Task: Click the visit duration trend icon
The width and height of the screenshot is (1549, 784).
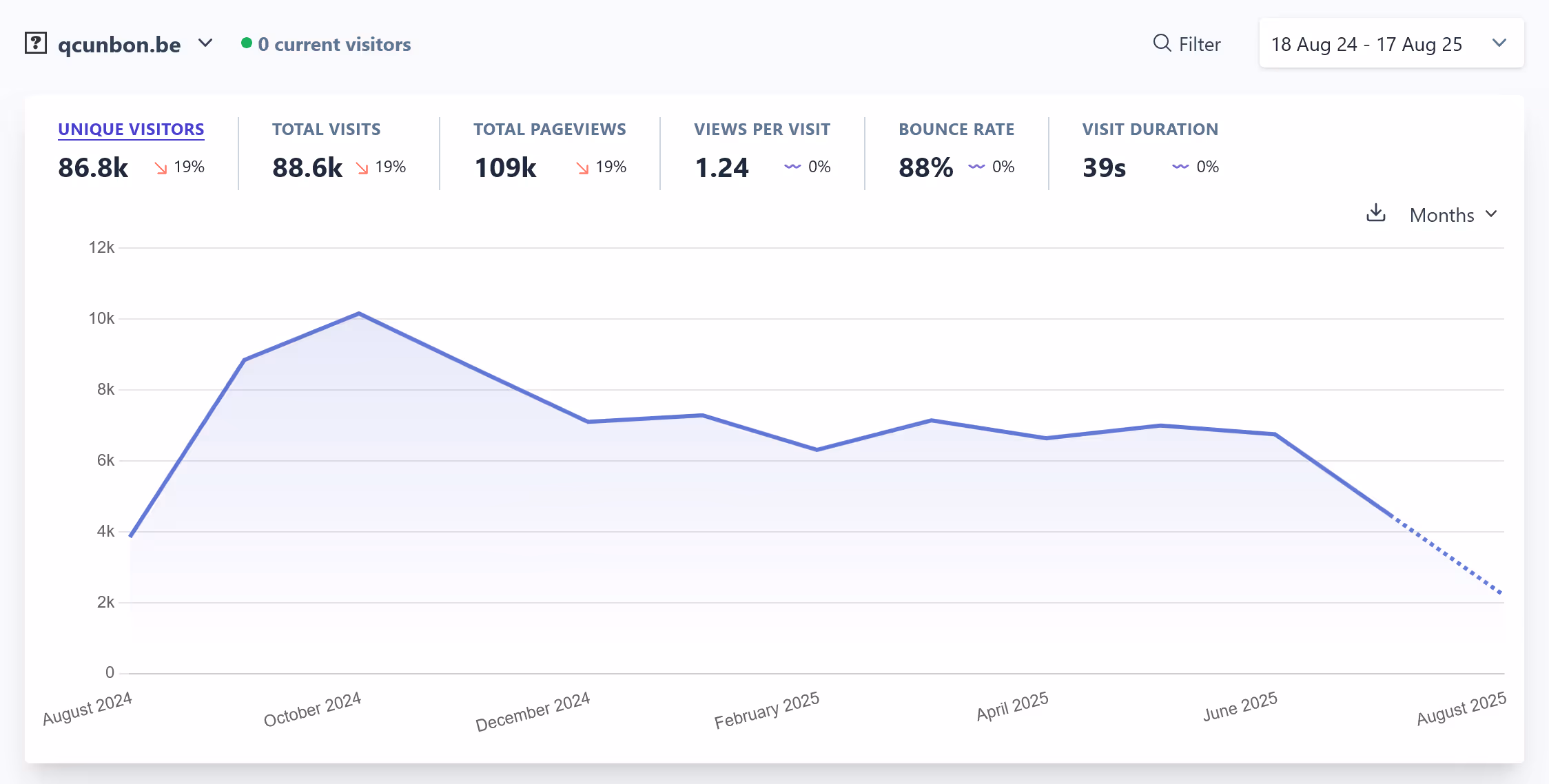Action: pos(1180,167)
